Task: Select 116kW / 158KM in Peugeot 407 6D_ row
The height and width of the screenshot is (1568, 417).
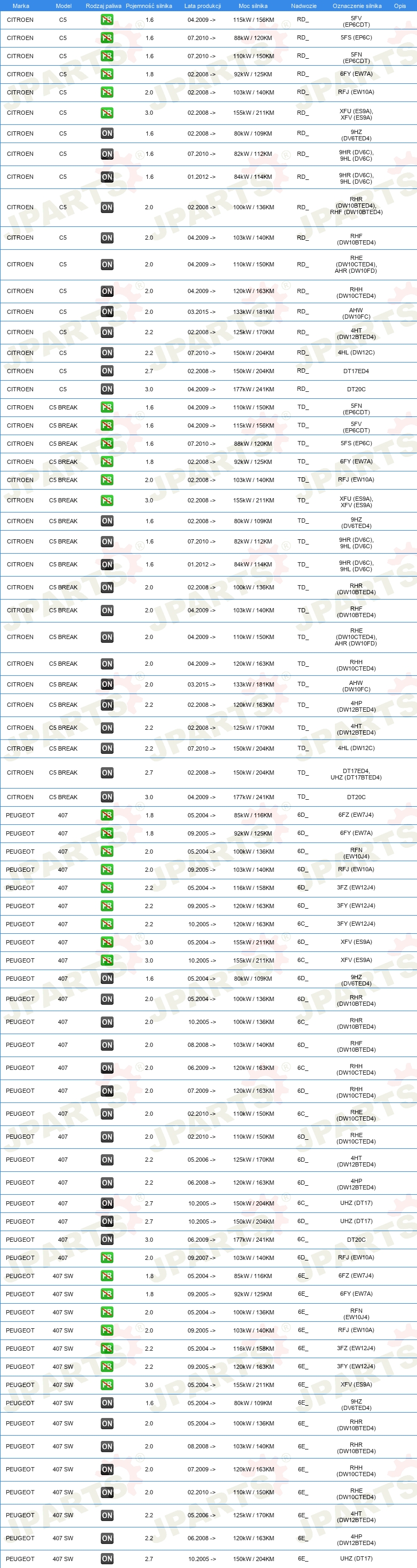Action: tap(253, 887)
